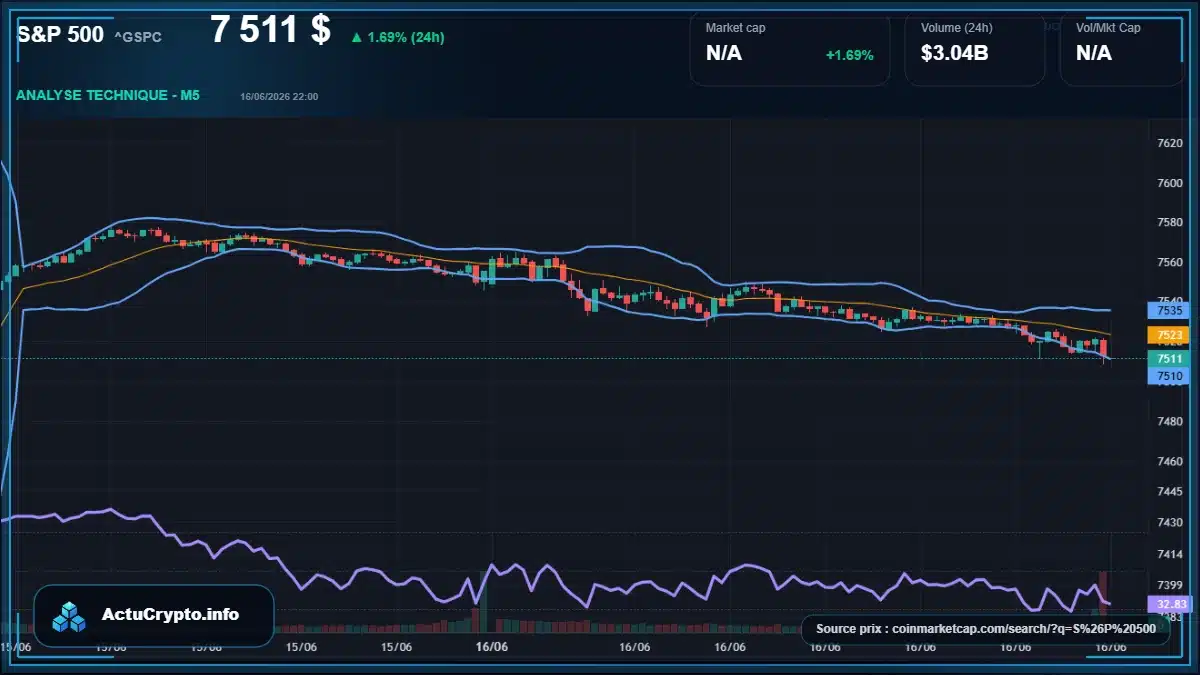Viewport: 1200px width, 675px height.
Task: Click the $3.04B volume value
Action: [955, 53]
